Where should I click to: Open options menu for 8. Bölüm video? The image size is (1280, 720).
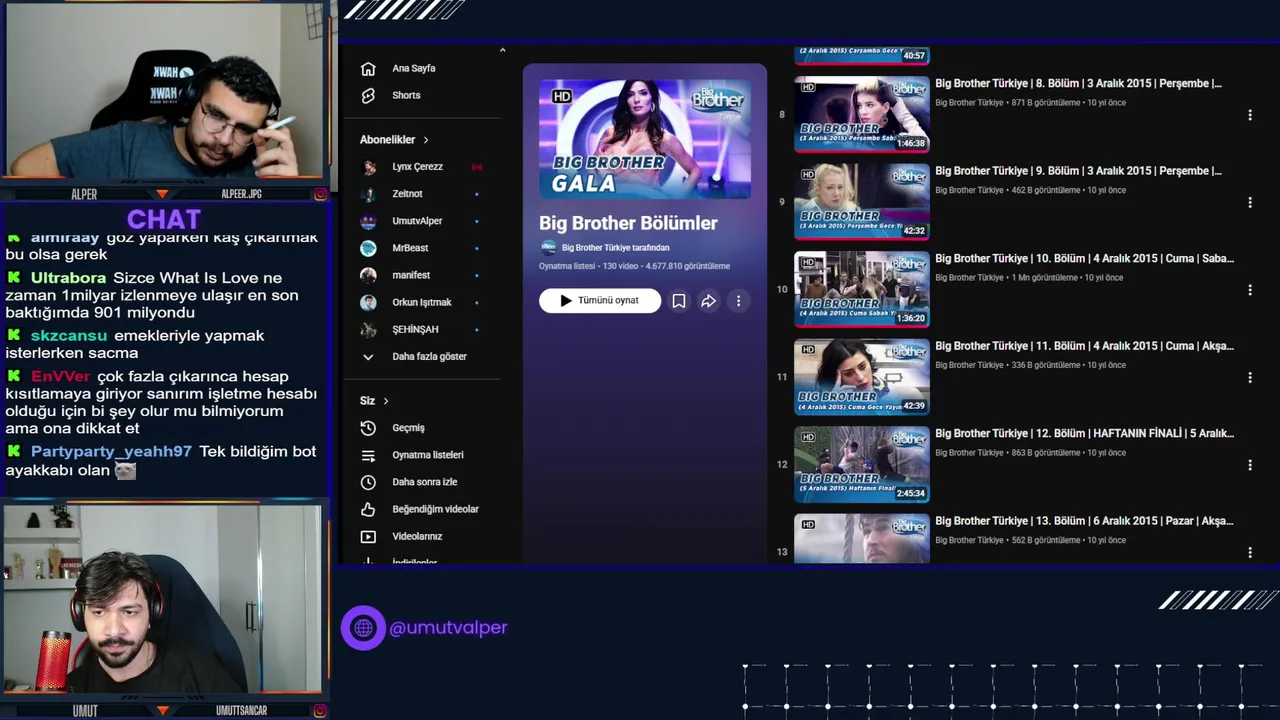pyautogui.click(x=1249, y=115)
